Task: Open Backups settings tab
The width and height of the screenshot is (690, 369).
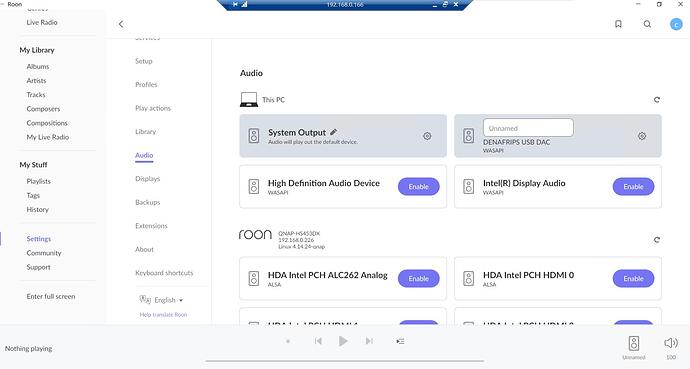Action: coord(147,202)
